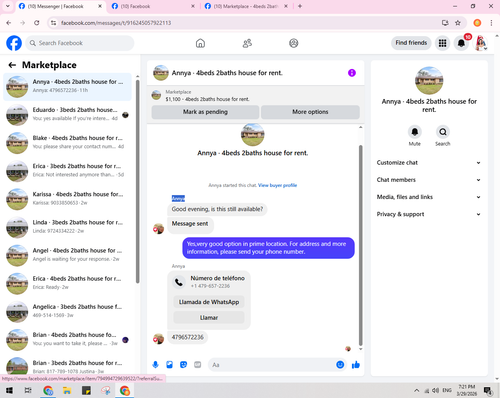Image resolution: width=500 pixels, height=398 pixels.
Task: Open the Angelica 3beds 2baths conversation
Action: point(67,311)
